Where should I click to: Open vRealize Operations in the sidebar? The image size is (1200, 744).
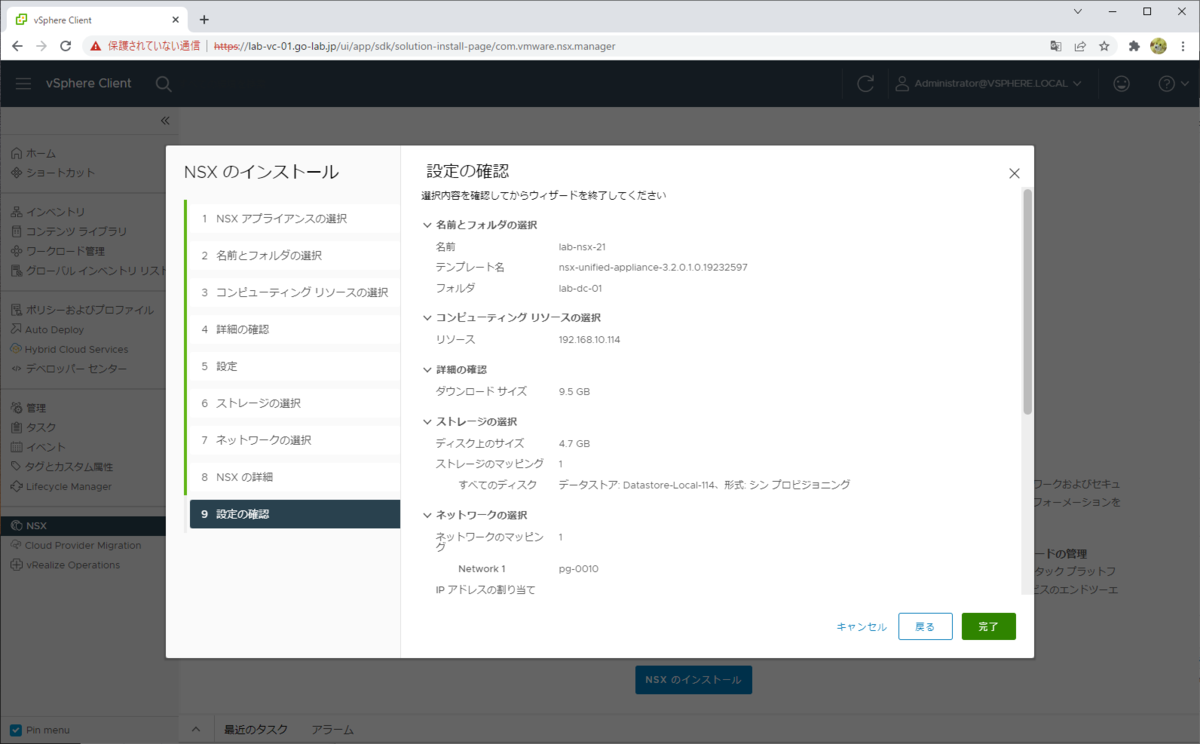tap(65, 565)
